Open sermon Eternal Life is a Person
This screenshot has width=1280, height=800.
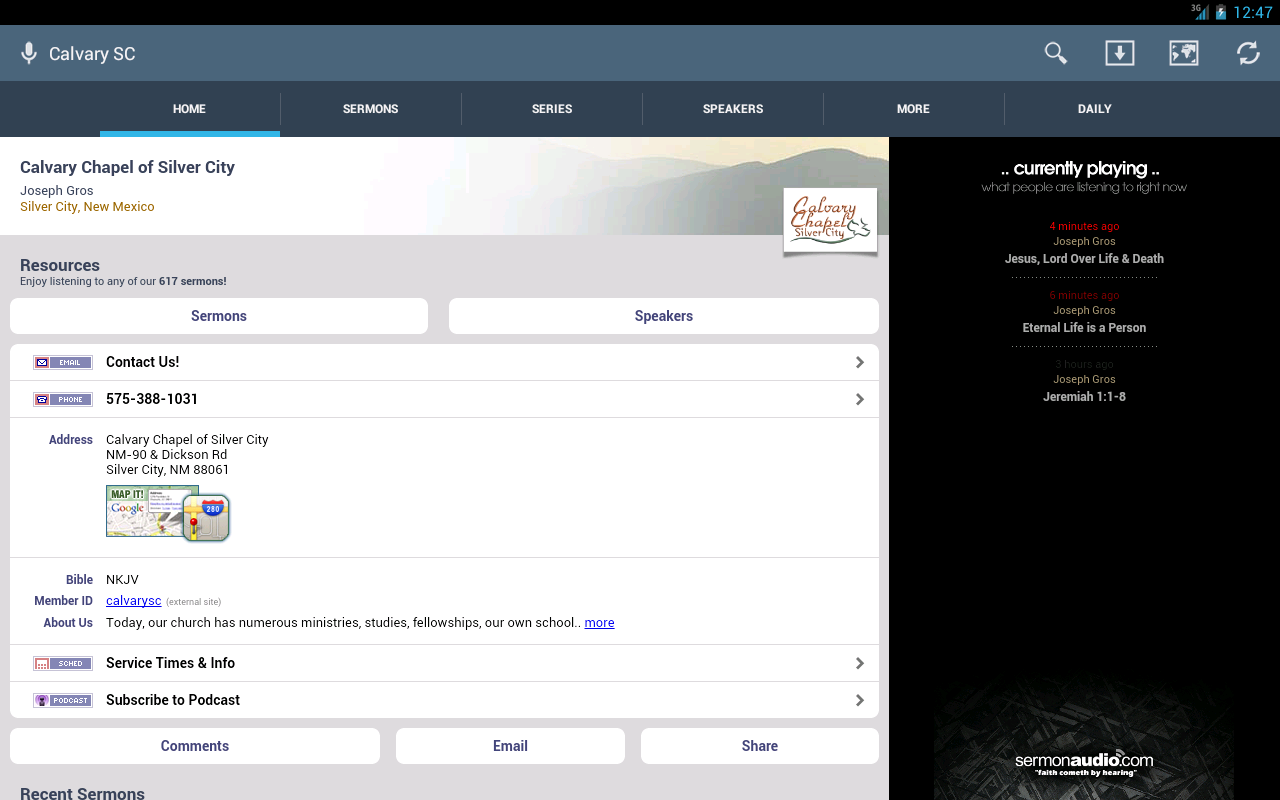click(x=1084, y=328)
